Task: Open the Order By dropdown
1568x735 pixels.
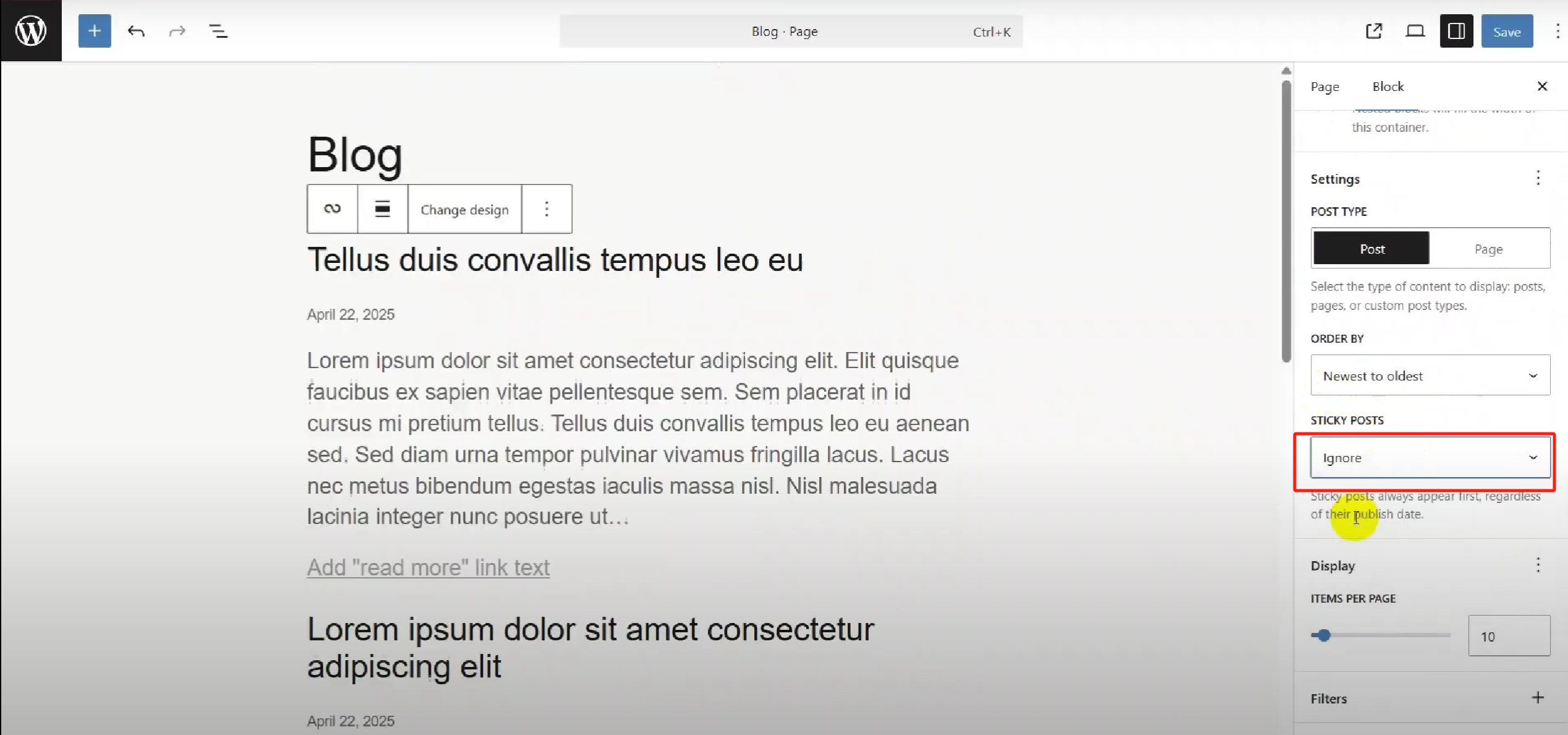Action: 1430,376
